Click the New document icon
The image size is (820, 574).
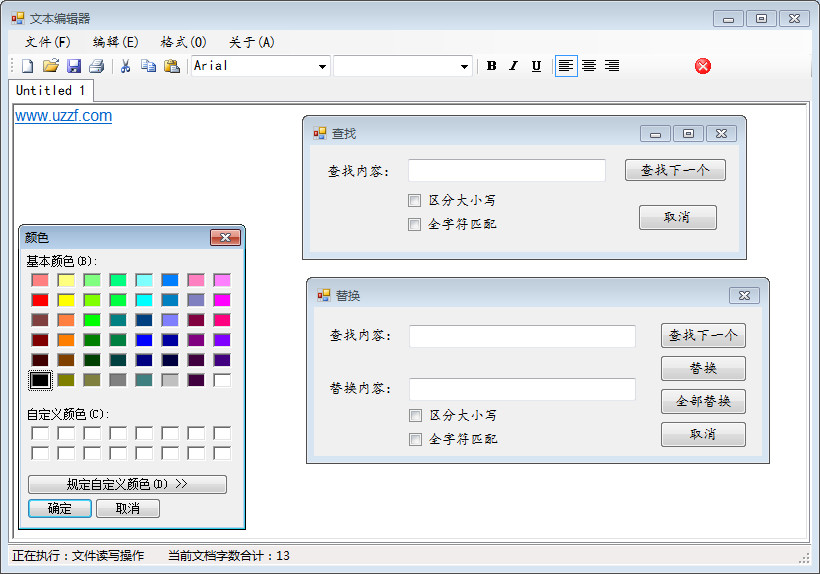point(28,66)
